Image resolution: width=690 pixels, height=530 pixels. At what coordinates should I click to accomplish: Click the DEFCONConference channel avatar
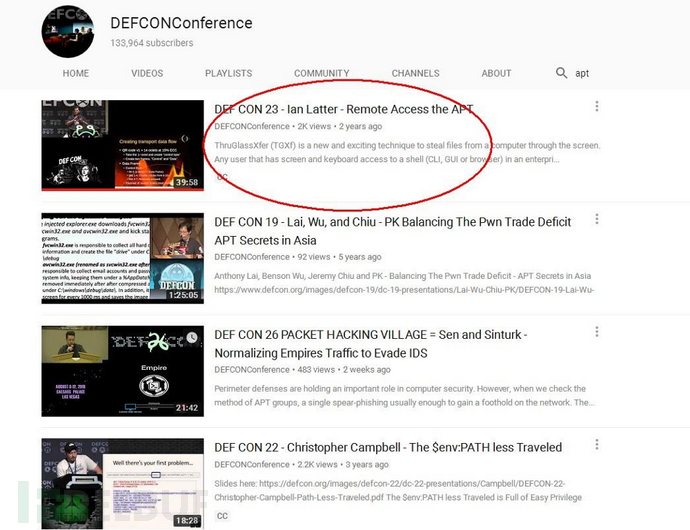[68, 32]
